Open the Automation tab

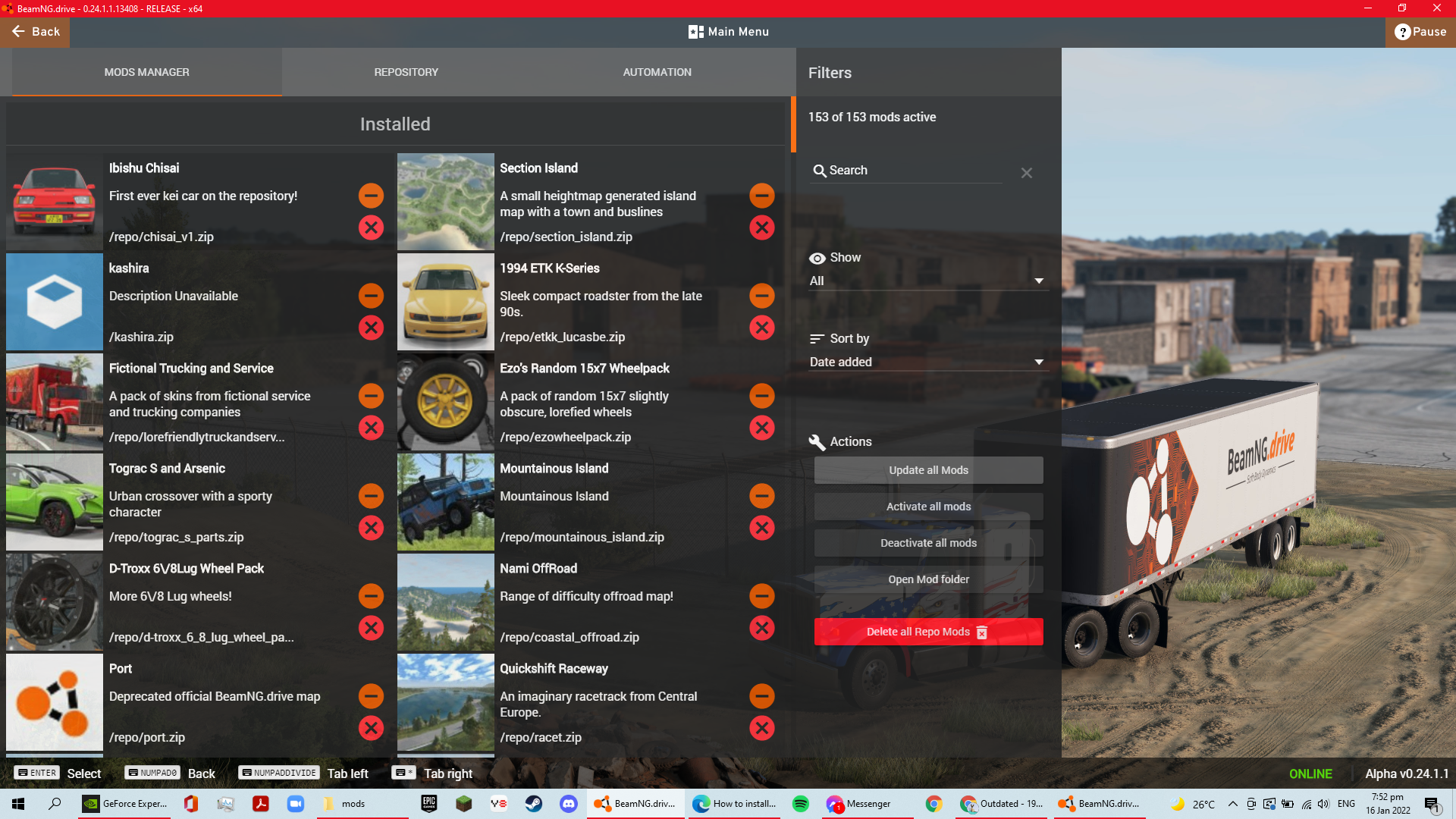click(657, 72)
